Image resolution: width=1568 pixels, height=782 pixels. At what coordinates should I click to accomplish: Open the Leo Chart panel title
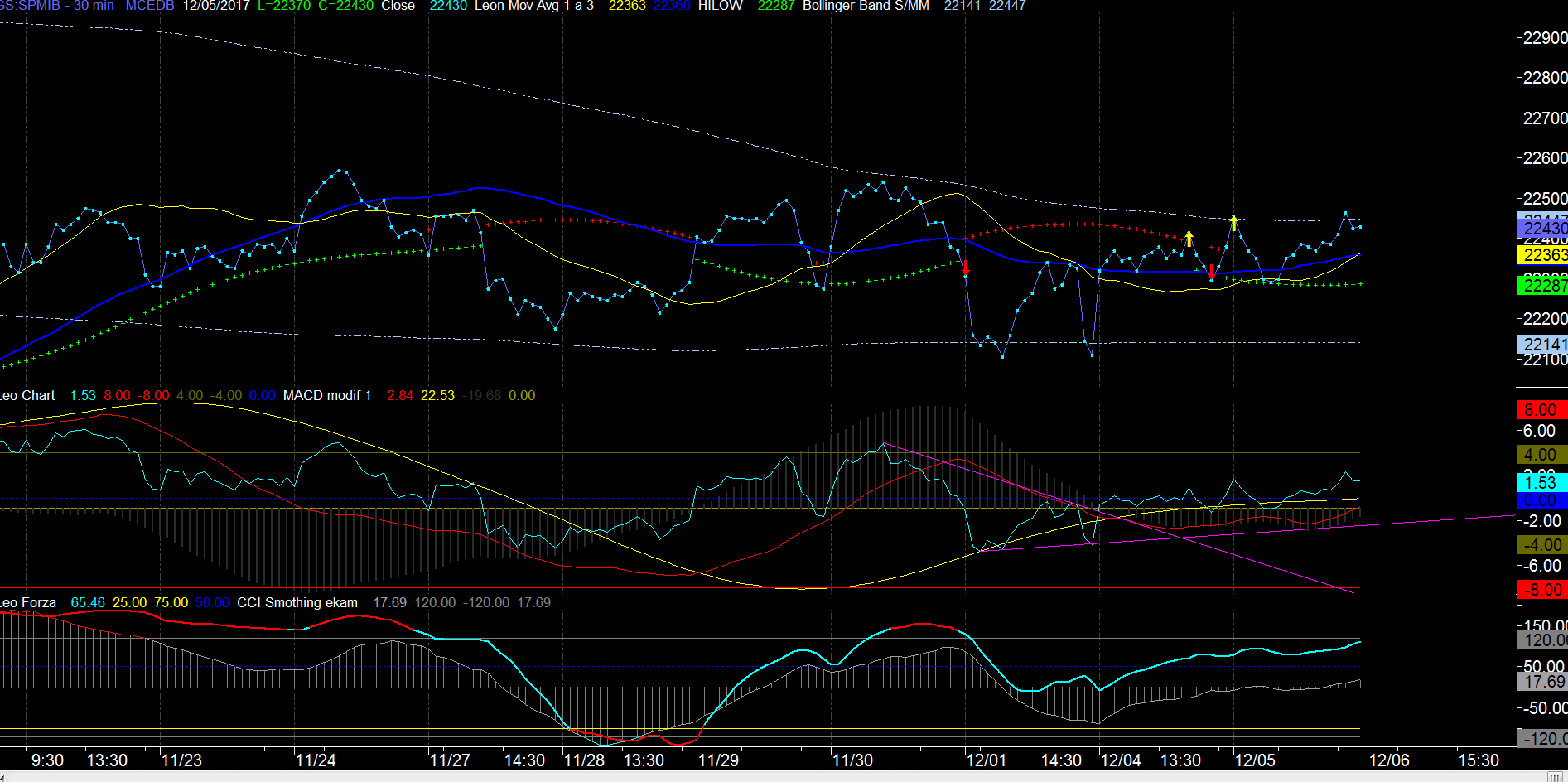click(x=27, y=396)
